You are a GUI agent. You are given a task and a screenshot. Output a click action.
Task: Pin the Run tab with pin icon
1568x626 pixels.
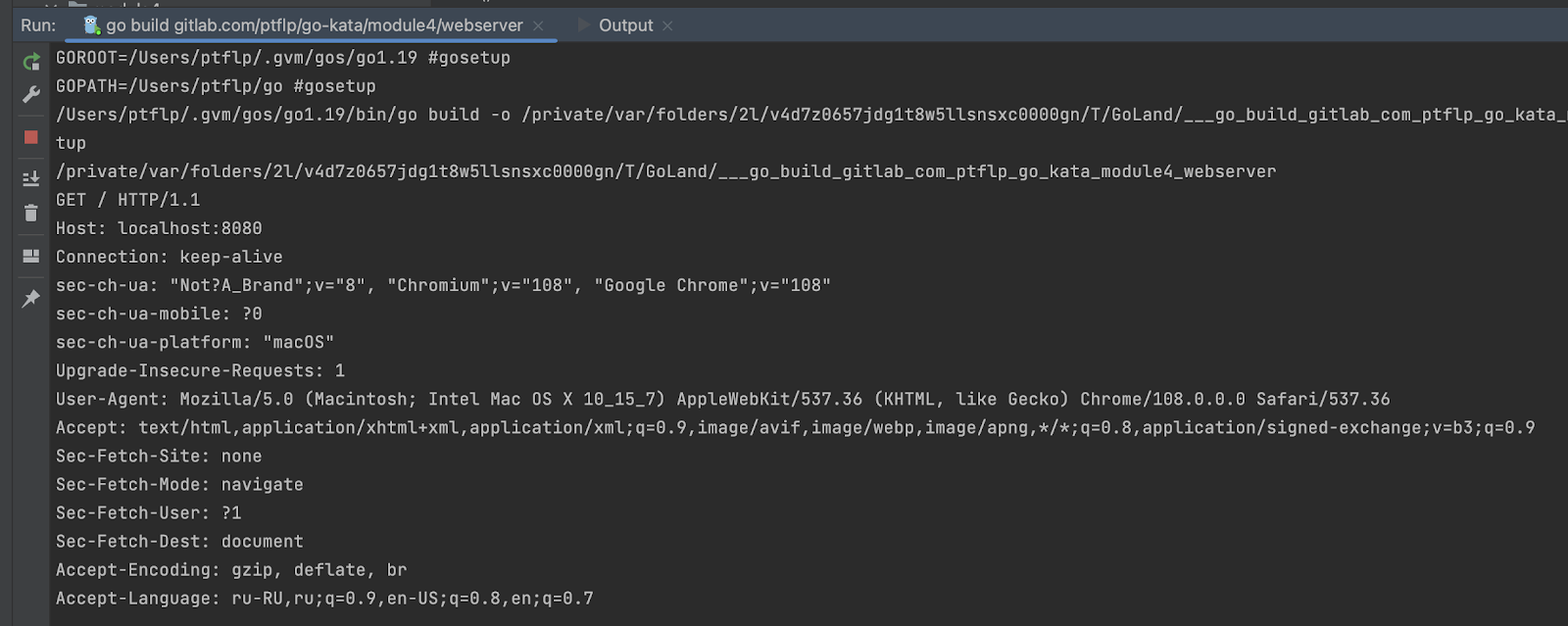coord(31,299)
